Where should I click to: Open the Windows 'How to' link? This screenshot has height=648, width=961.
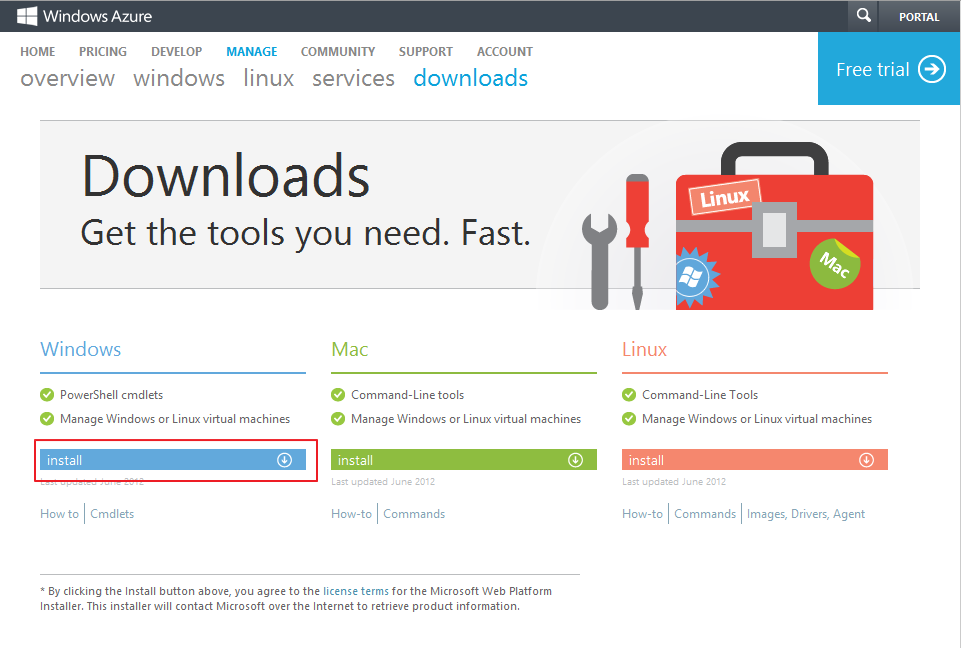[x=59, y=514]
